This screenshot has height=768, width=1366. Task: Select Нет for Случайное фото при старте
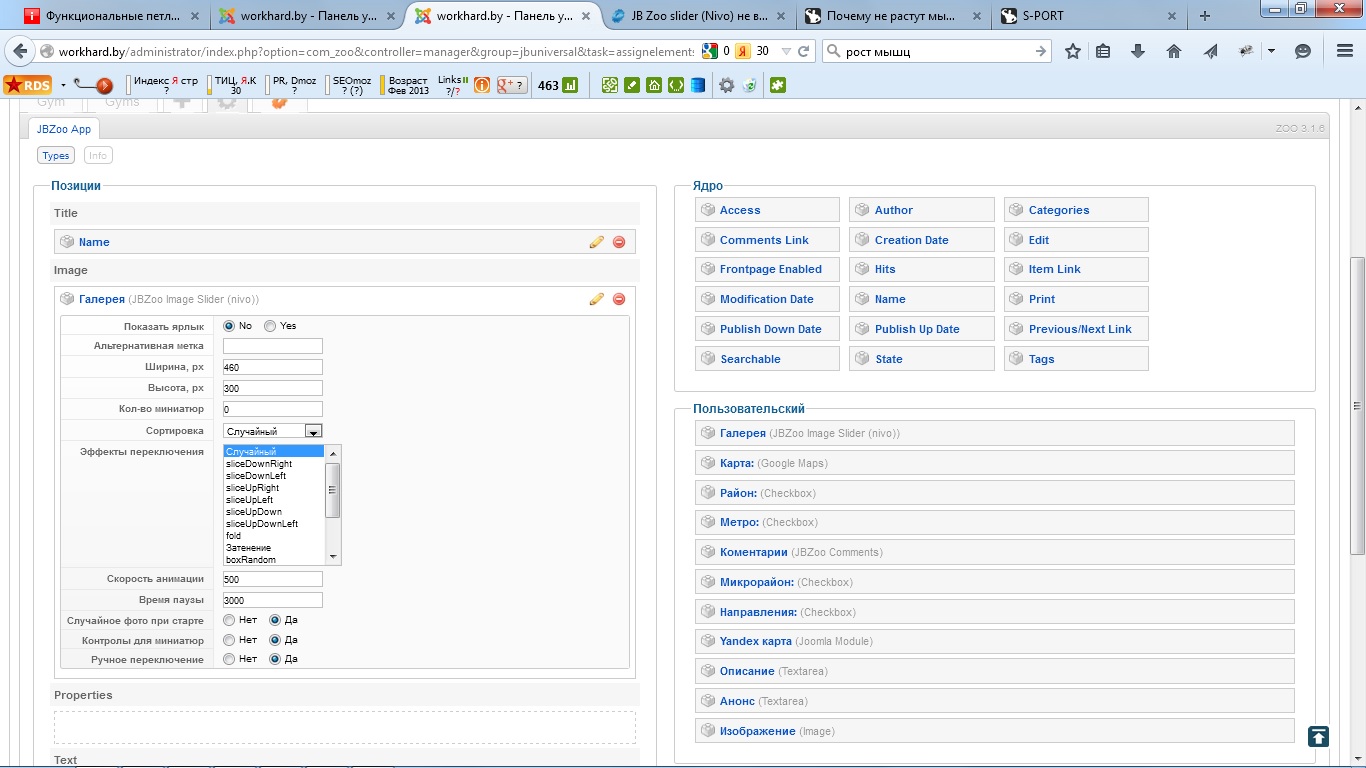230,620
